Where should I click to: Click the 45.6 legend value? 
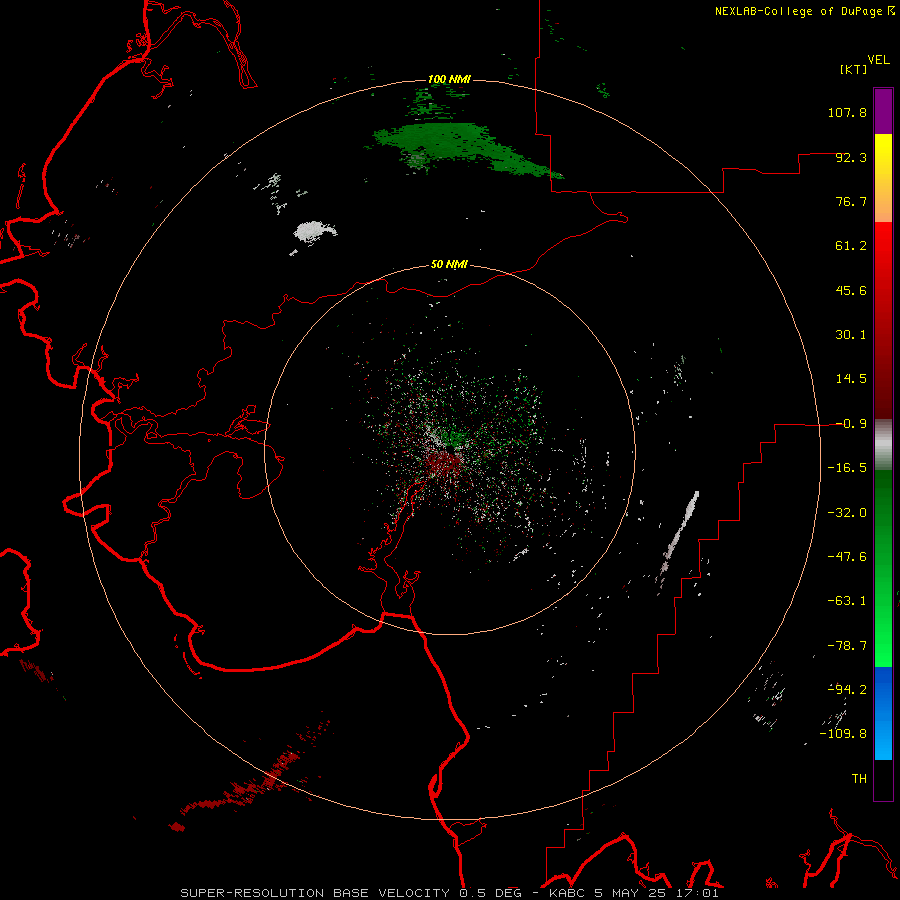point(851,290)
